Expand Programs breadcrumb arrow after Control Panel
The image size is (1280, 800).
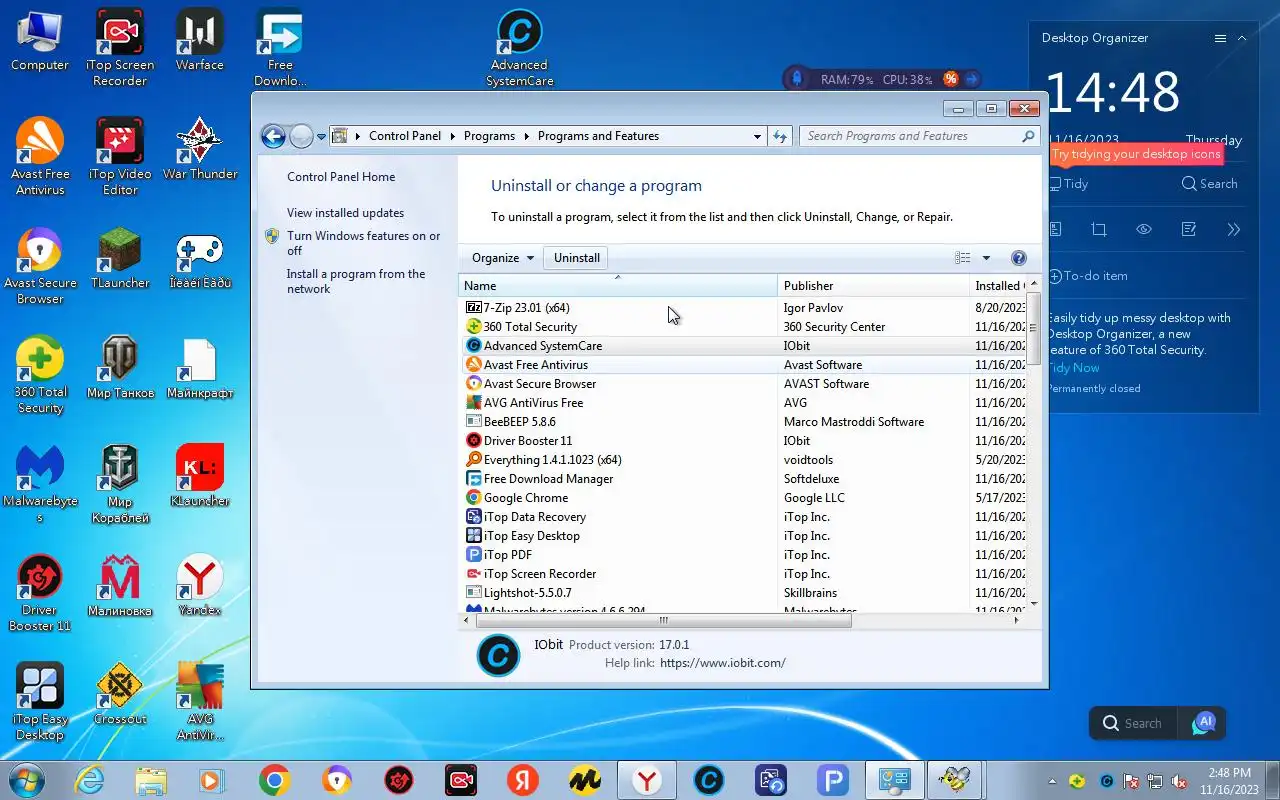[x=452, y=136]
